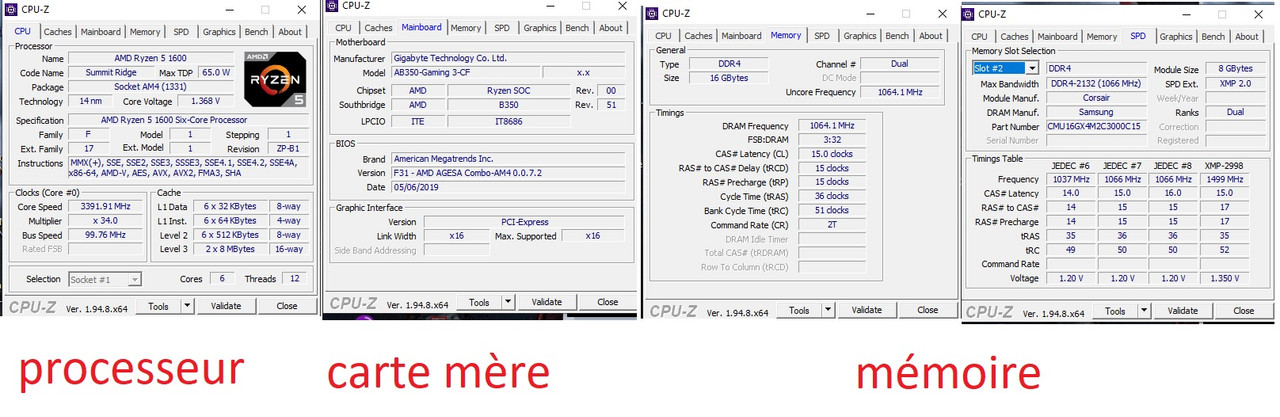Open About tab in CPU window
Screen dimensions: 1280x417
point(290,32)
